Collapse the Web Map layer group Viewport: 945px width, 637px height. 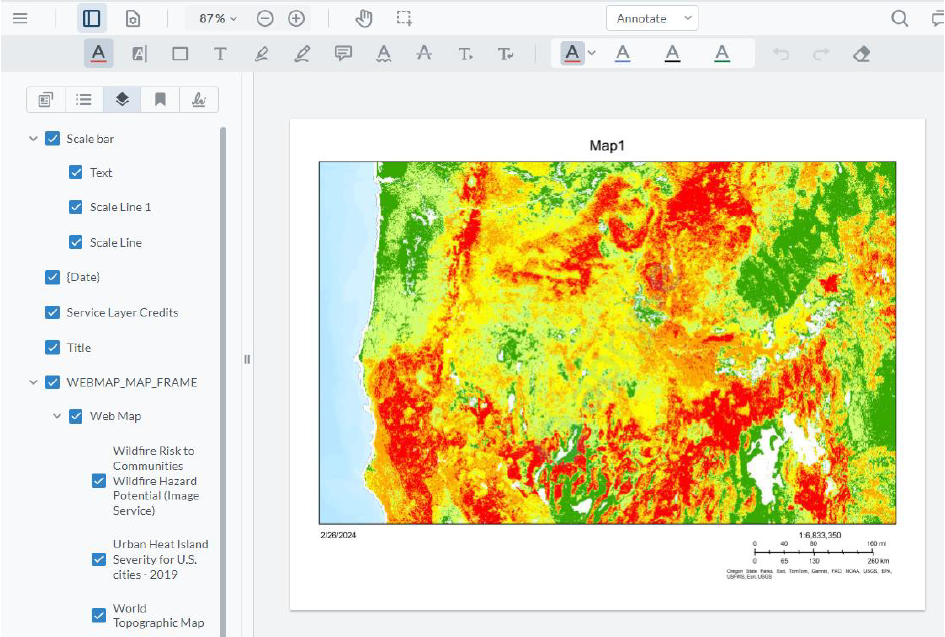[x=57, y=416]
